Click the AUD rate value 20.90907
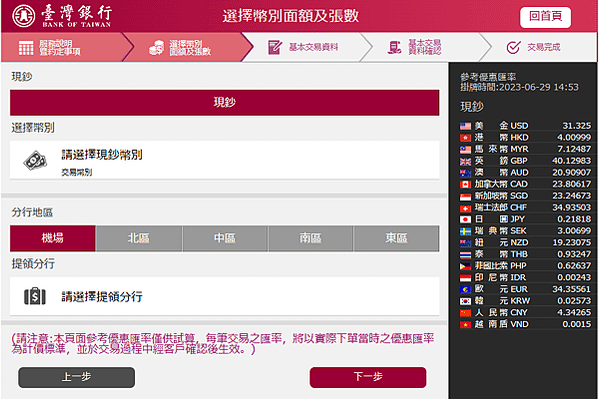 pos(571,173)
